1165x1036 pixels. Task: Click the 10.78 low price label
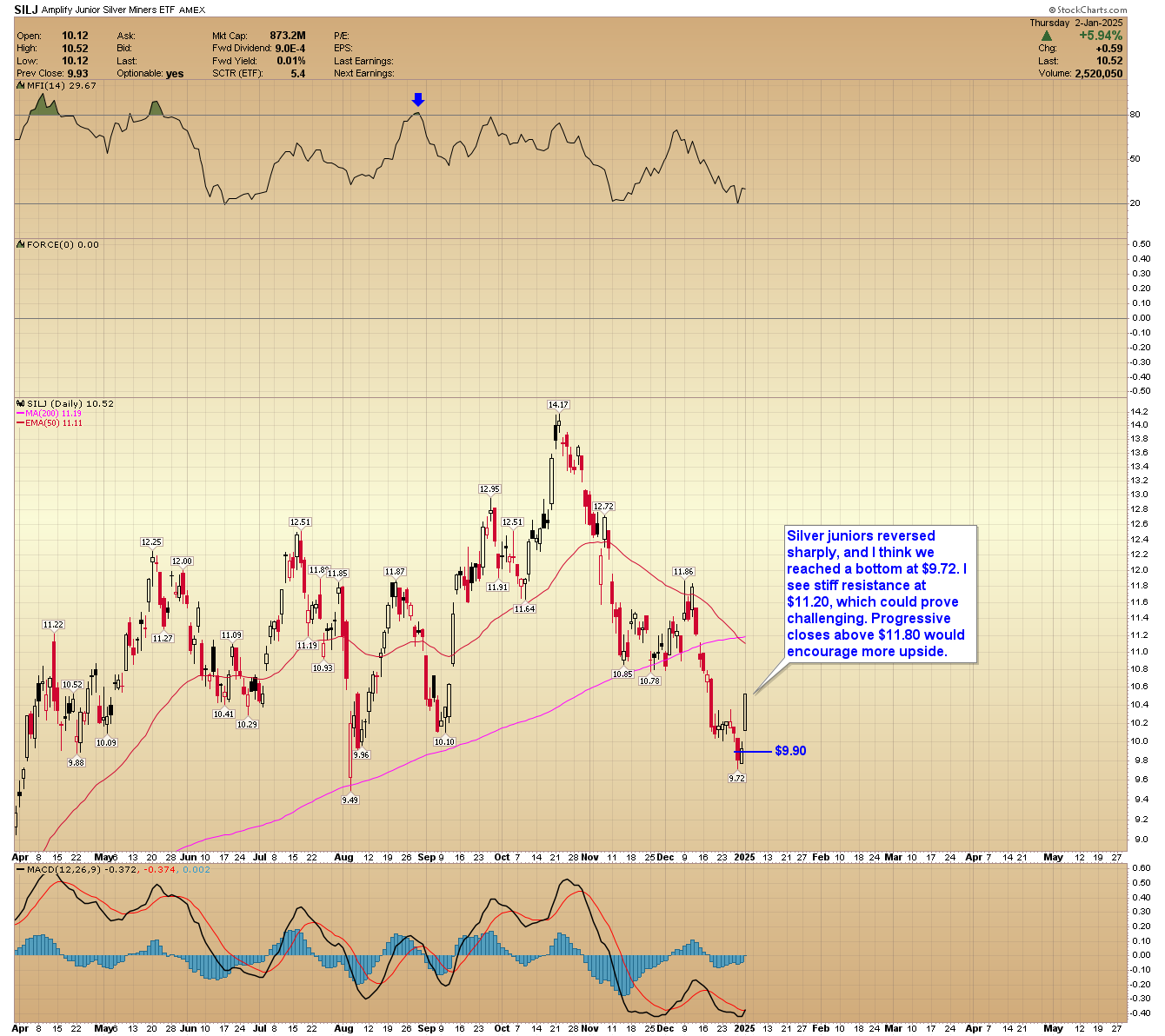click(x=649, y=681)
